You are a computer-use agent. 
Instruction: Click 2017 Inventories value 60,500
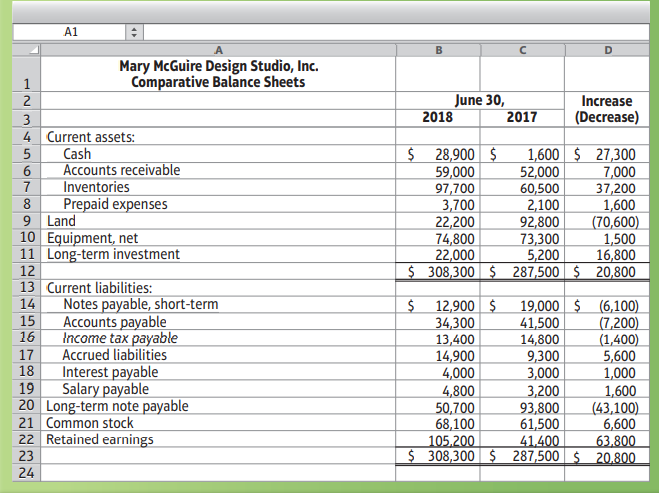point(540,188)
